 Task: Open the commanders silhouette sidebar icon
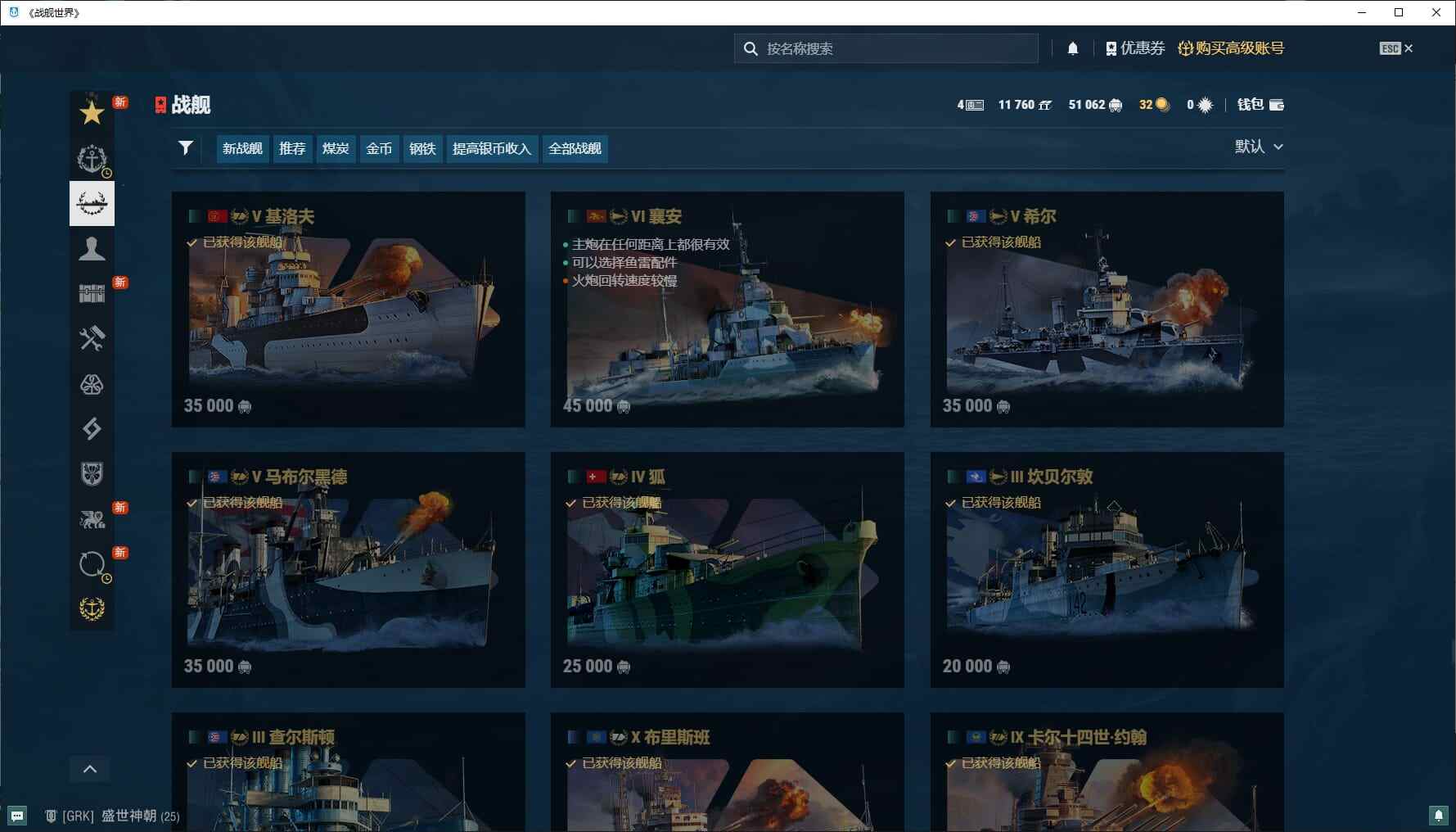(x=92, y=248)
